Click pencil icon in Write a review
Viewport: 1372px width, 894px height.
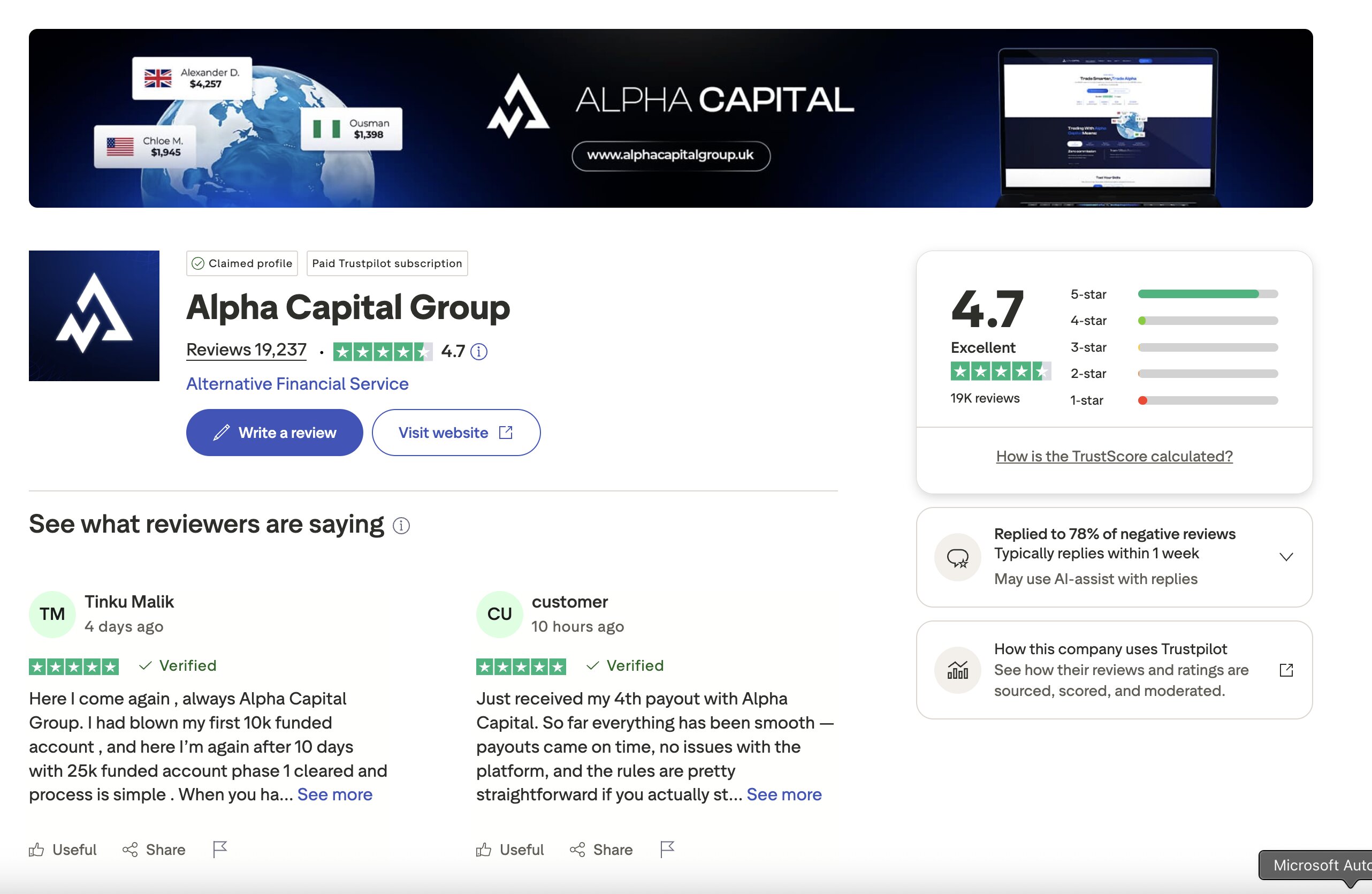pos(222,433)
